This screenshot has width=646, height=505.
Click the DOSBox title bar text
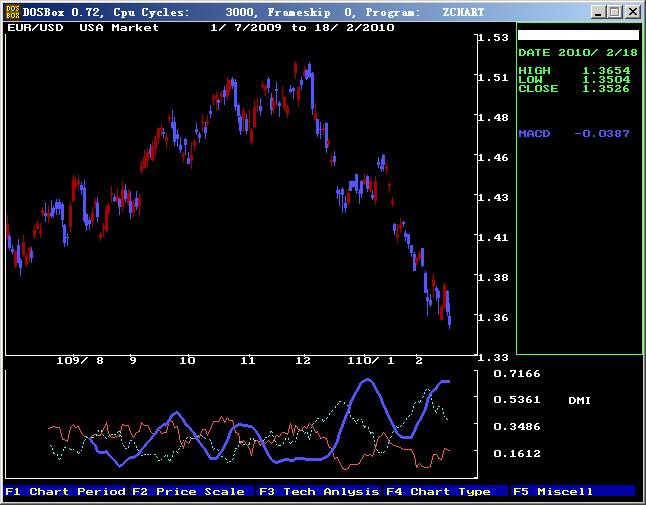[x=253, y=12]
